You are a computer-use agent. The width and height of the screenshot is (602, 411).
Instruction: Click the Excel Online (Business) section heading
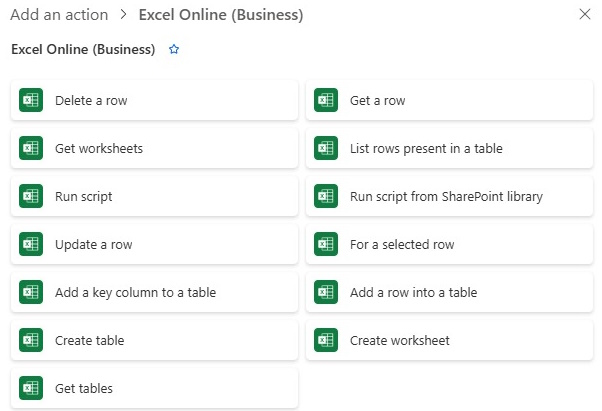click(83, 49)
